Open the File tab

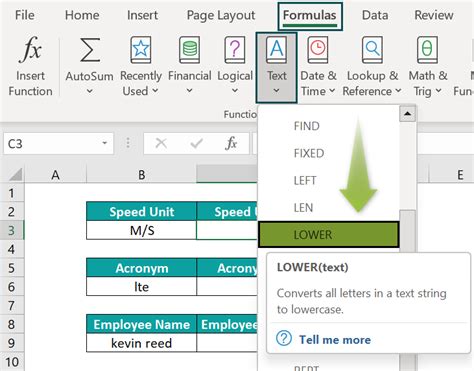click(25, 15)
